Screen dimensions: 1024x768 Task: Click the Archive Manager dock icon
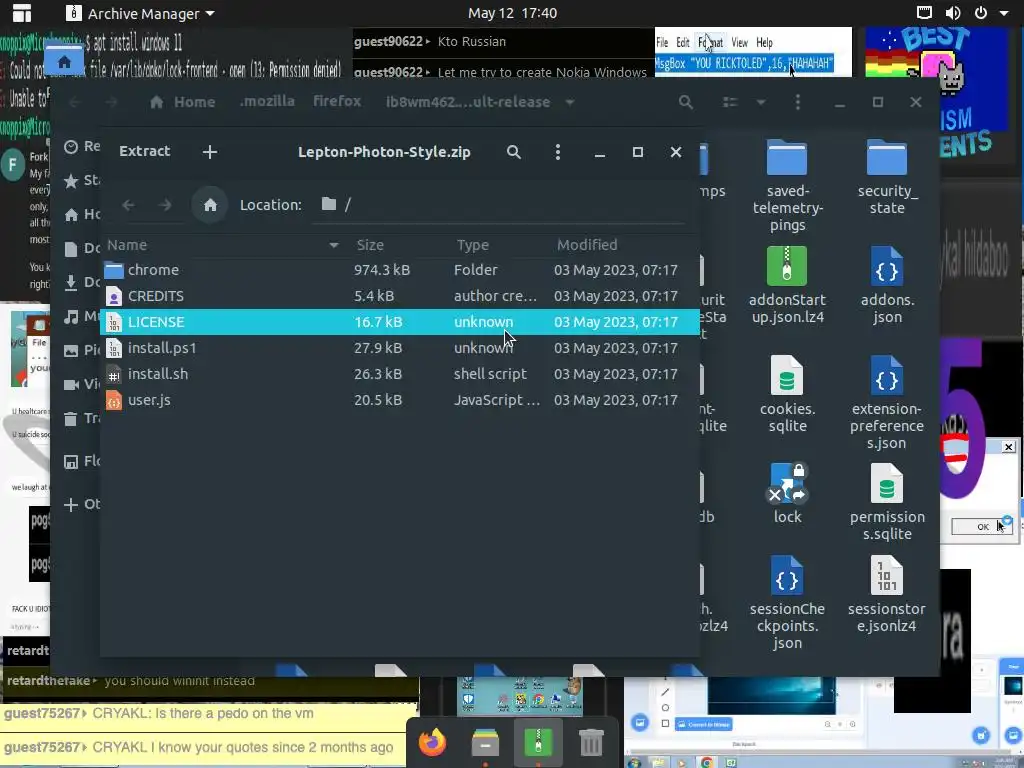click(538, 743)
